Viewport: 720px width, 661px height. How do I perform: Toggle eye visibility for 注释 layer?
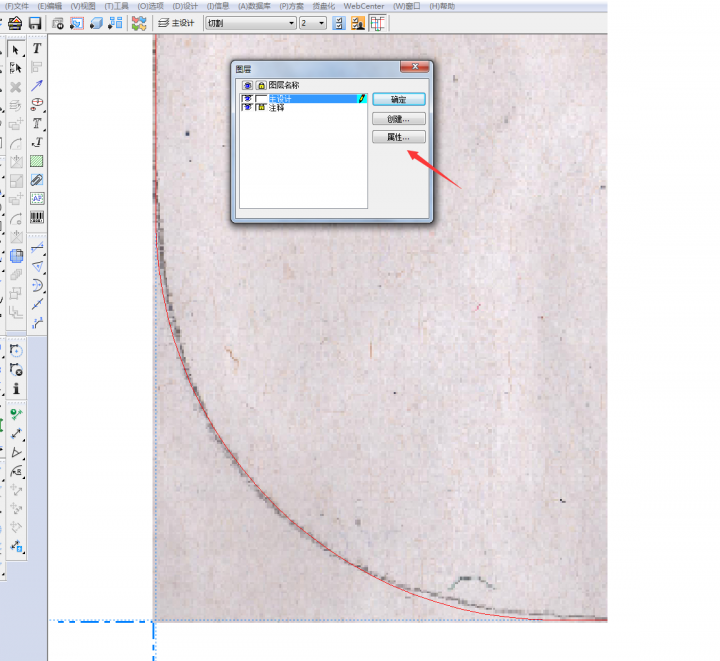247,107
